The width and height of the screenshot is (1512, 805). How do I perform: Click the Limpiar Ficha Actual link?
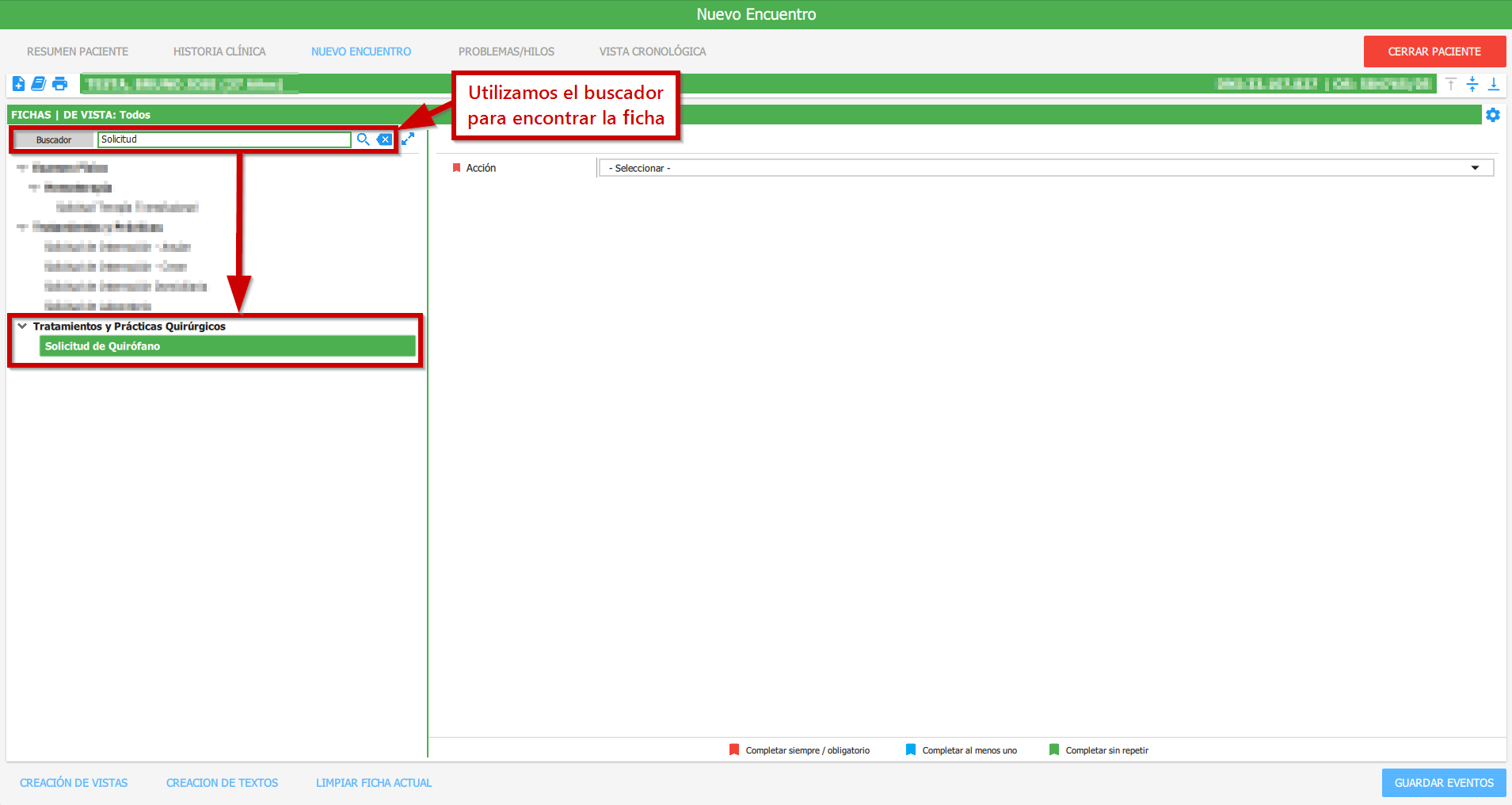tap(374, 783)
